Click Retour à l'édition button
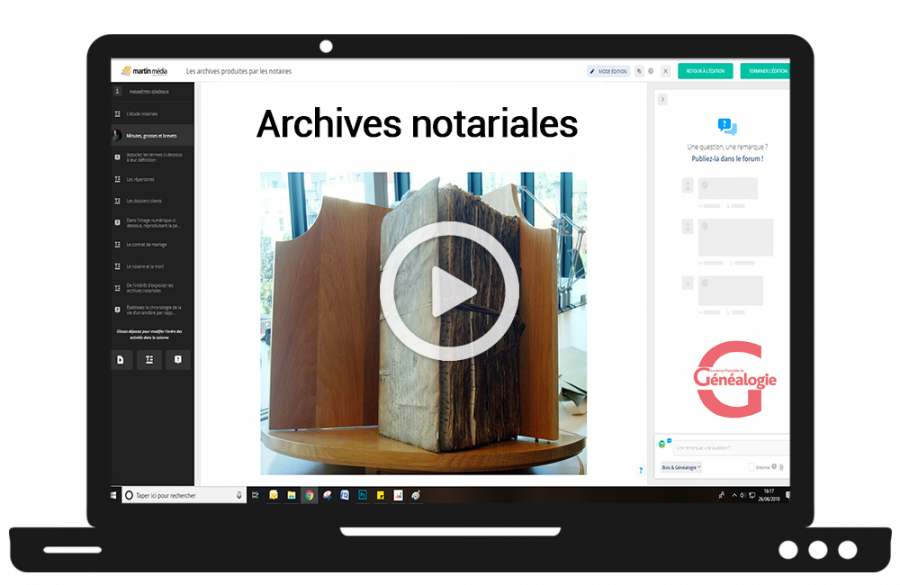The height and width of the screenshot is (585, 900). pyautogui.click(x=705, y=71)
